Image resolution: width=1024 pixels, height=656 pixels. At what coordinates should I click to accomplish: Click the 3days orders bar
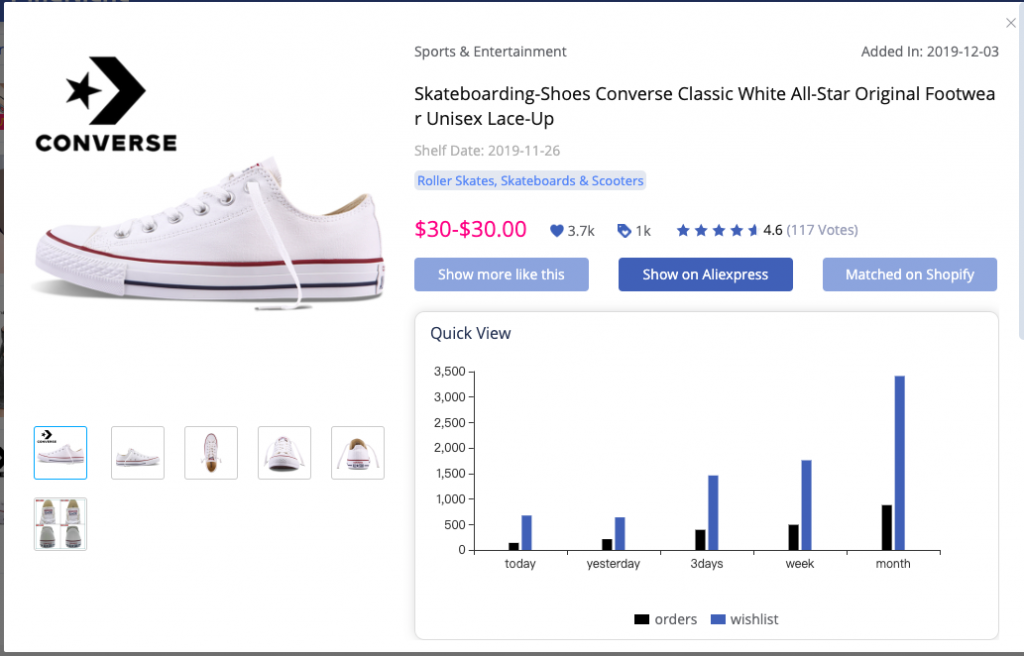[x=700, y=540]
